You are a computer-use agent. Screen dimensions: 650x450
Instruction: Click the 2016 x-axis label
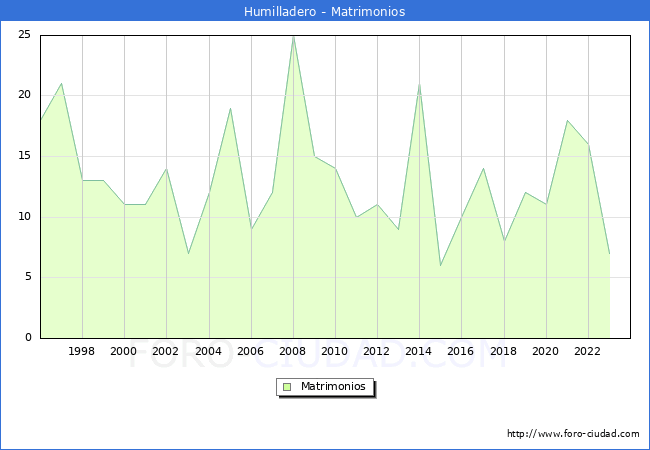click(x=461, y=351)
